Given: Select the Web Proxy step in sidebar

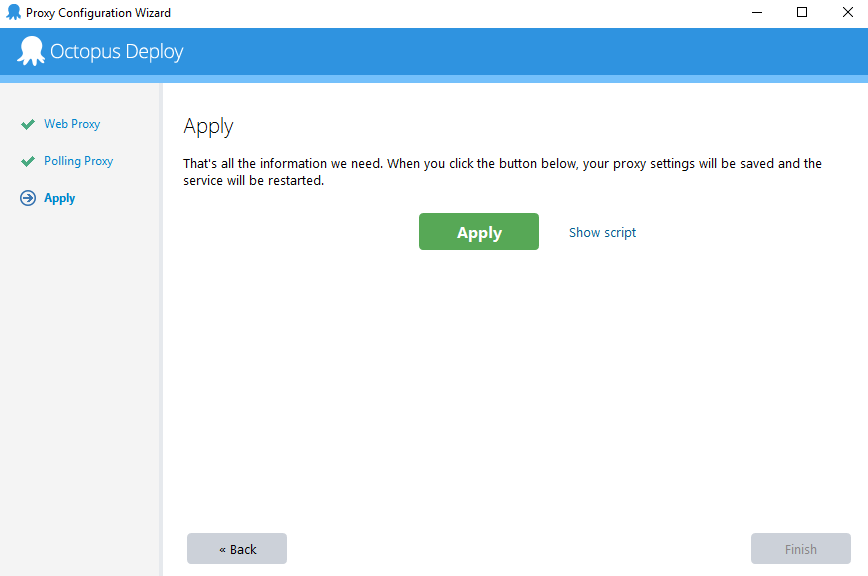Looking at the screenshot, I should point(72,124).
